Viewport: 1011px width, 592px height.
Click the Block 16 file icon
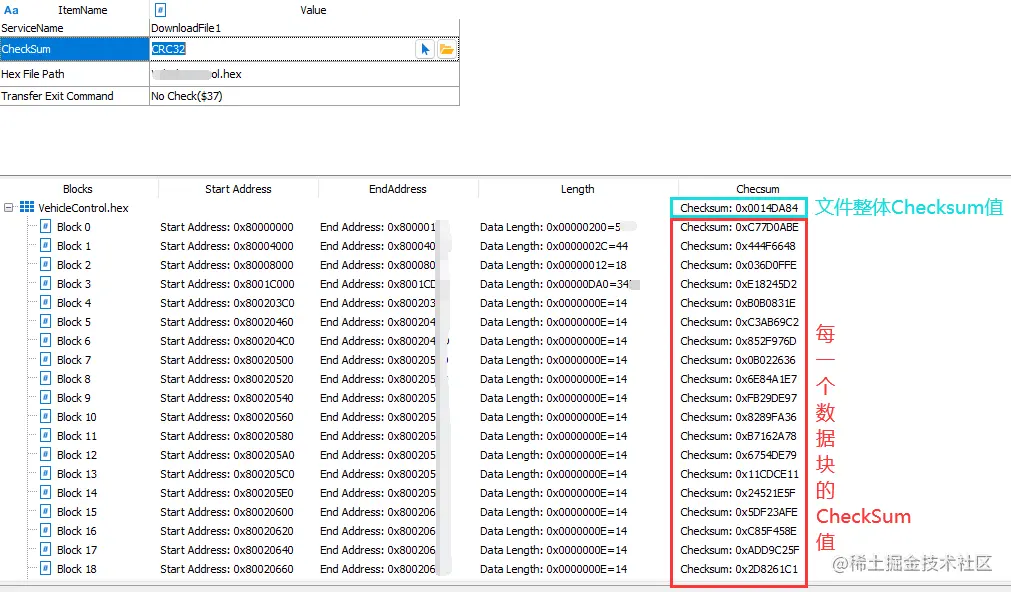point(46,531)
